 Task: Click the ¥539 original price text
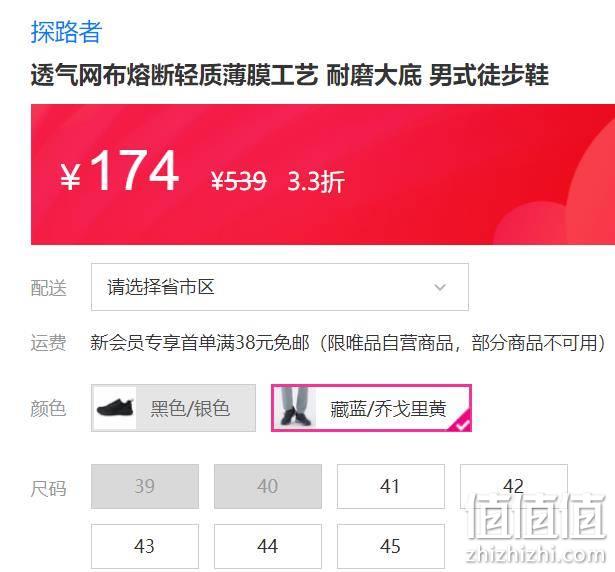point(238,181)
